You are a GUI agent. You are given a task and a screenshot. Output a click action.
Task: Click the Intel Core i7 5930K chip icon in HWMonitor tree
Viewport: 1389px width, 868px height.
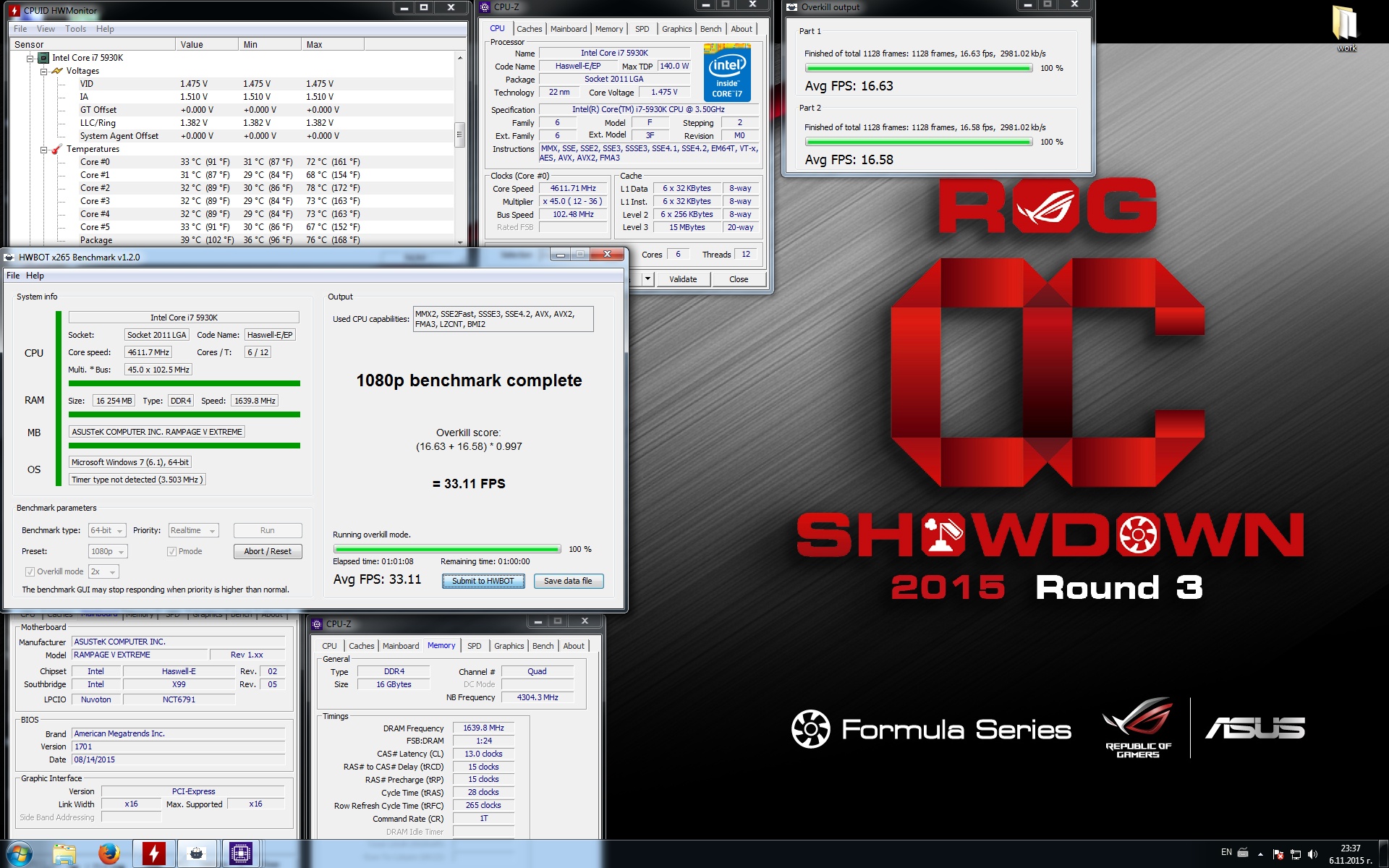43,58
